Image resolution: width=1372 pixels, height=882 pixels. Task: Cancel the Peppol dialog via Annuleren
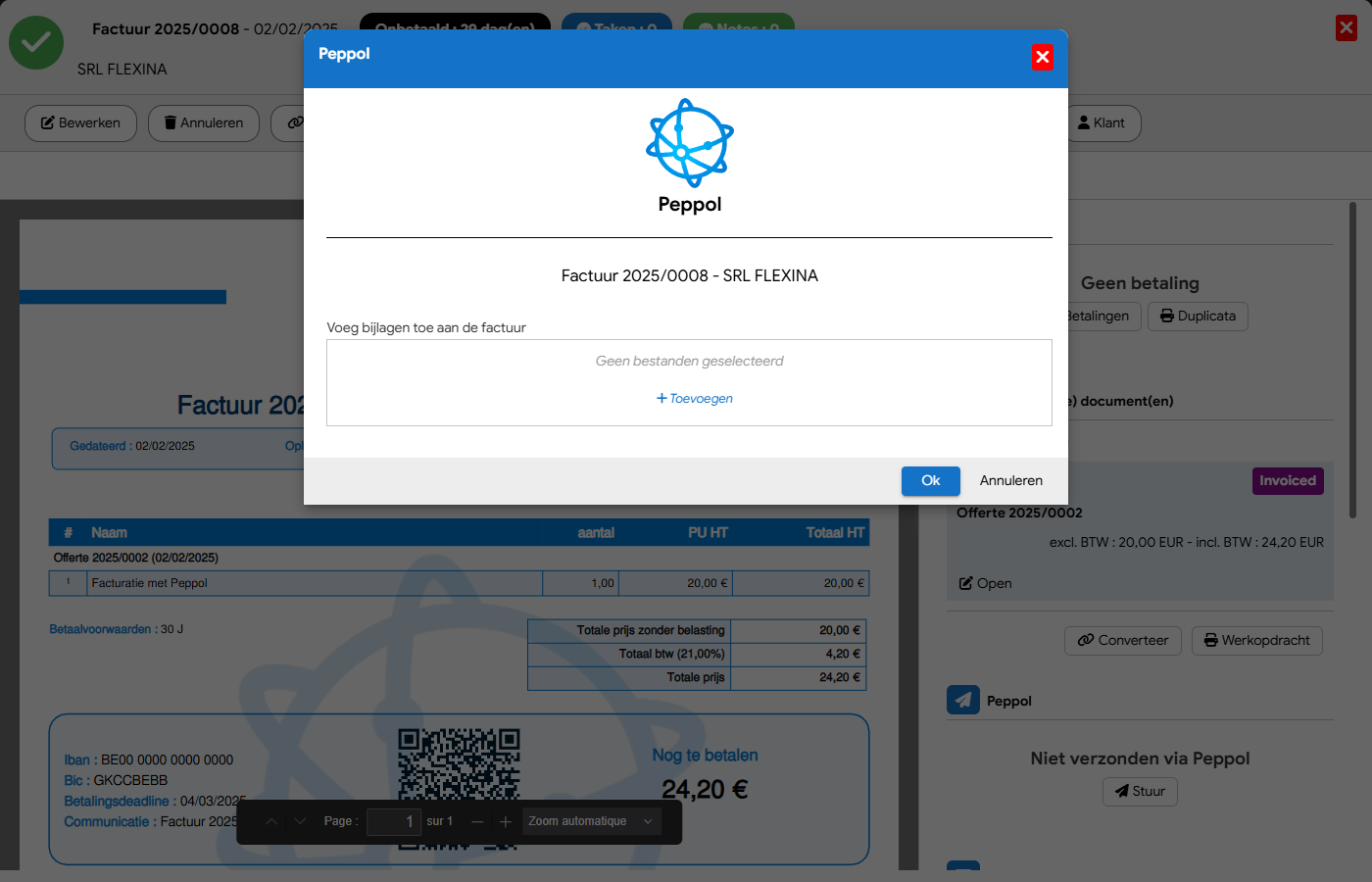1010,480
